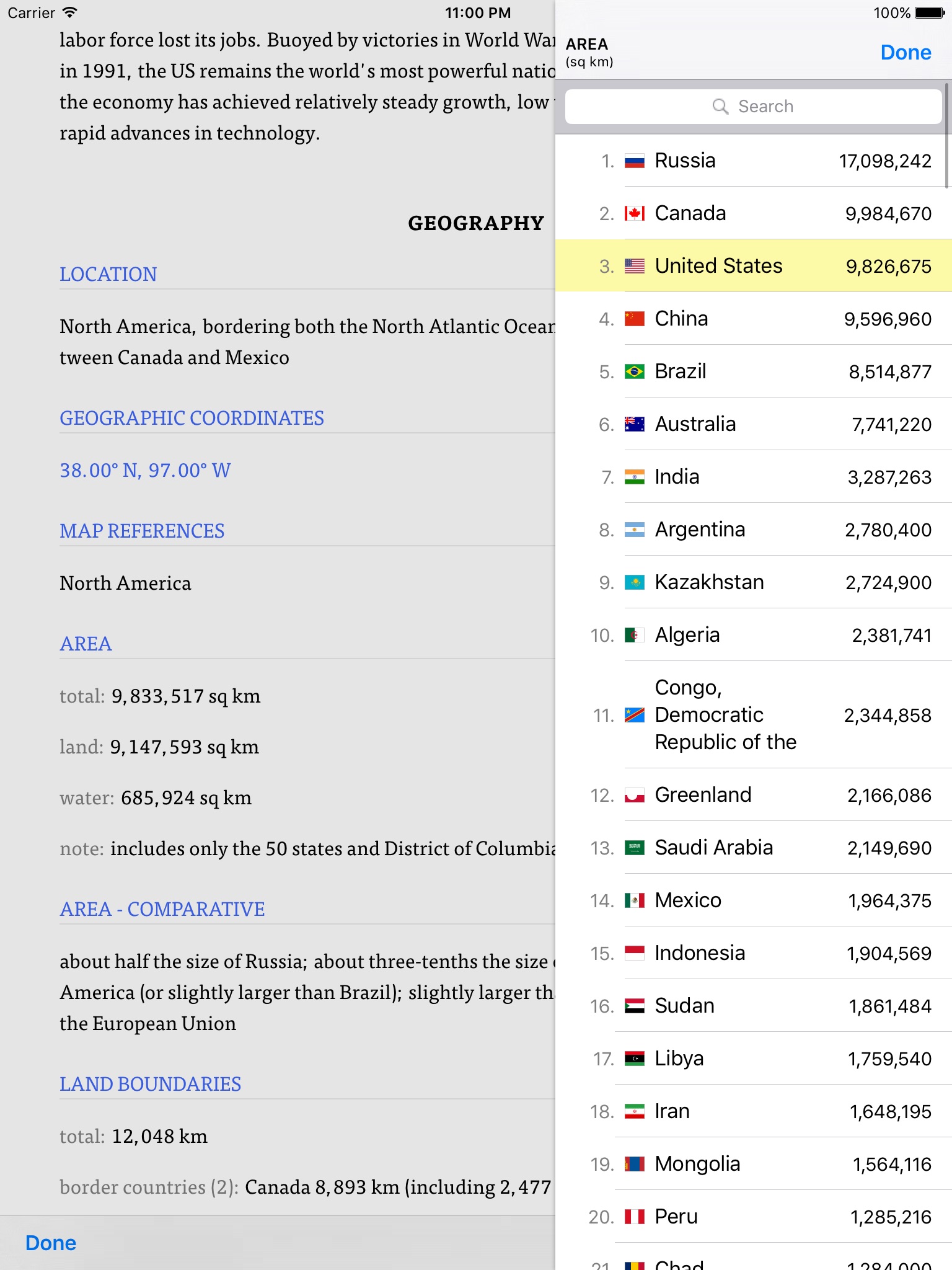Open the Area - Comparative heading
This screenshot has width=952, height=1270.
pyautogui.click(x=162, y=909)
